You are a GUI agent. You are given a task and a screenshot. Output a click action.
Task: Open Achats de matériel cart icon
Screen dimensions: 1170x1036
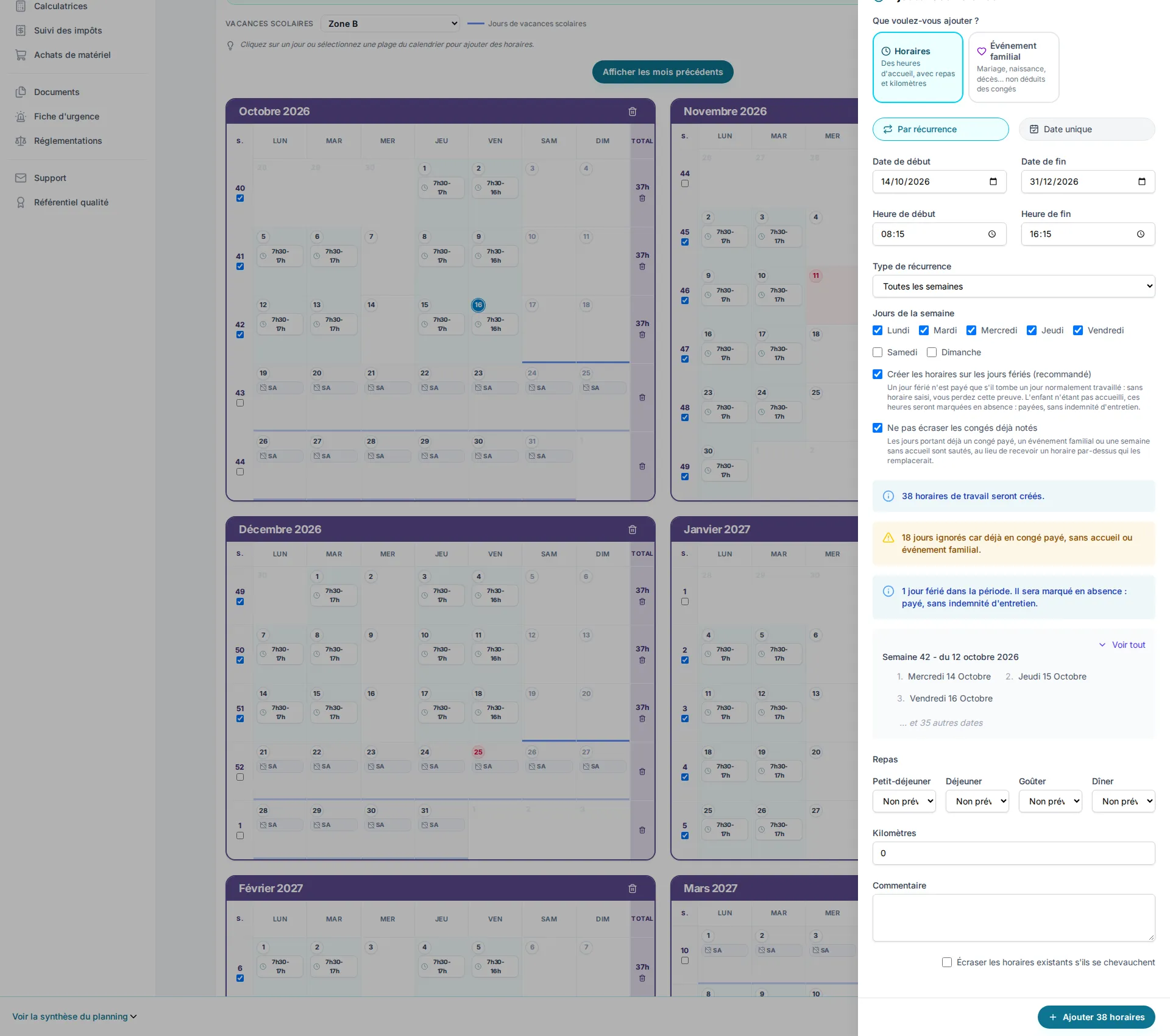(x=21, y=55)
